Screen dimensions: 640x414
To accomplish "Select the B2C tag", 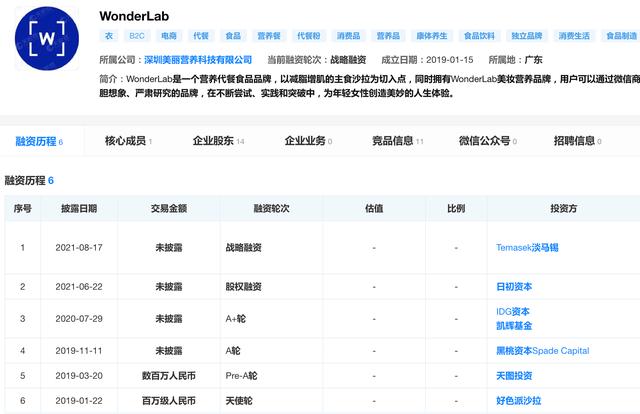I will coord(137,36).
